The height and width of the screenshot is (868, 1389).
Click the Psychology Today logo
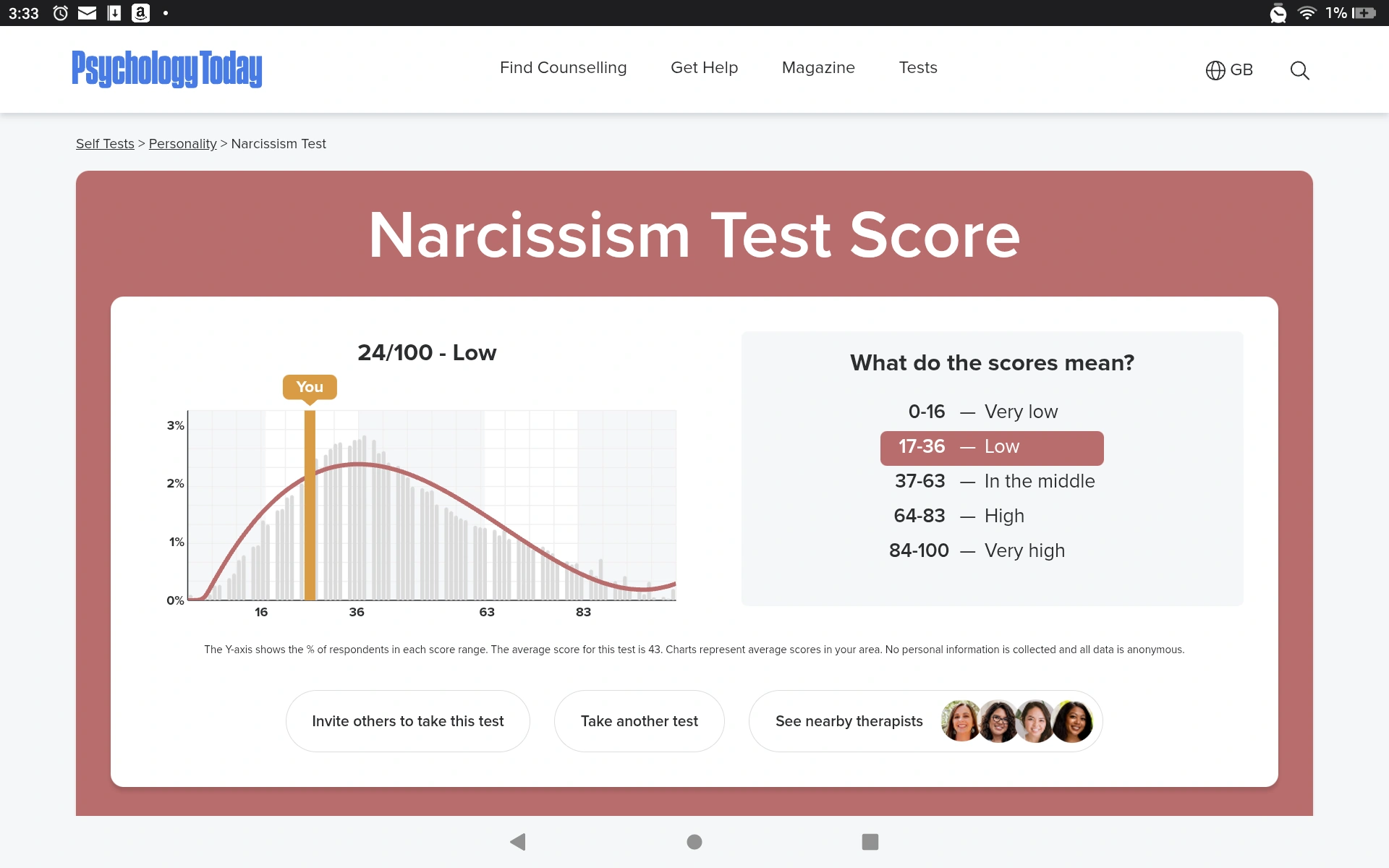[167, 69]
